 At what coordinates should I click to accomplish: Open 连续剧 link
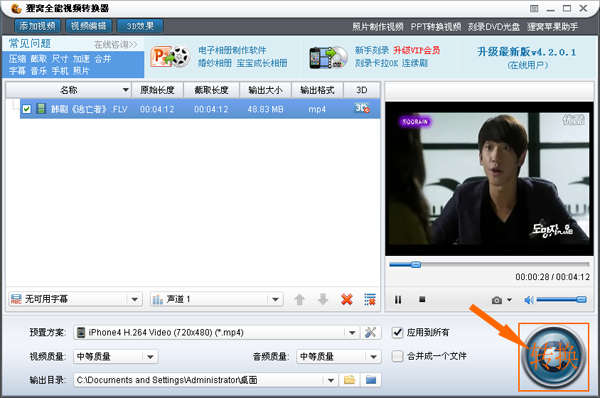click(x=415, y=63)
